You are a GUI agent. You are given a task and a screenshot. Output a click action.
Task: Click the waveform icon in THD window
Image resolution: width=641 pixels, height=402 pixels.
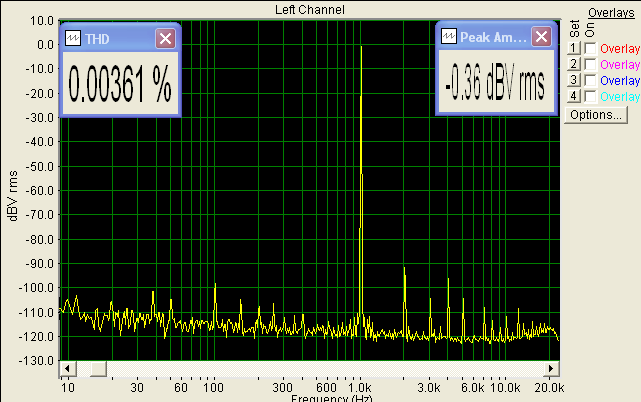73,38
